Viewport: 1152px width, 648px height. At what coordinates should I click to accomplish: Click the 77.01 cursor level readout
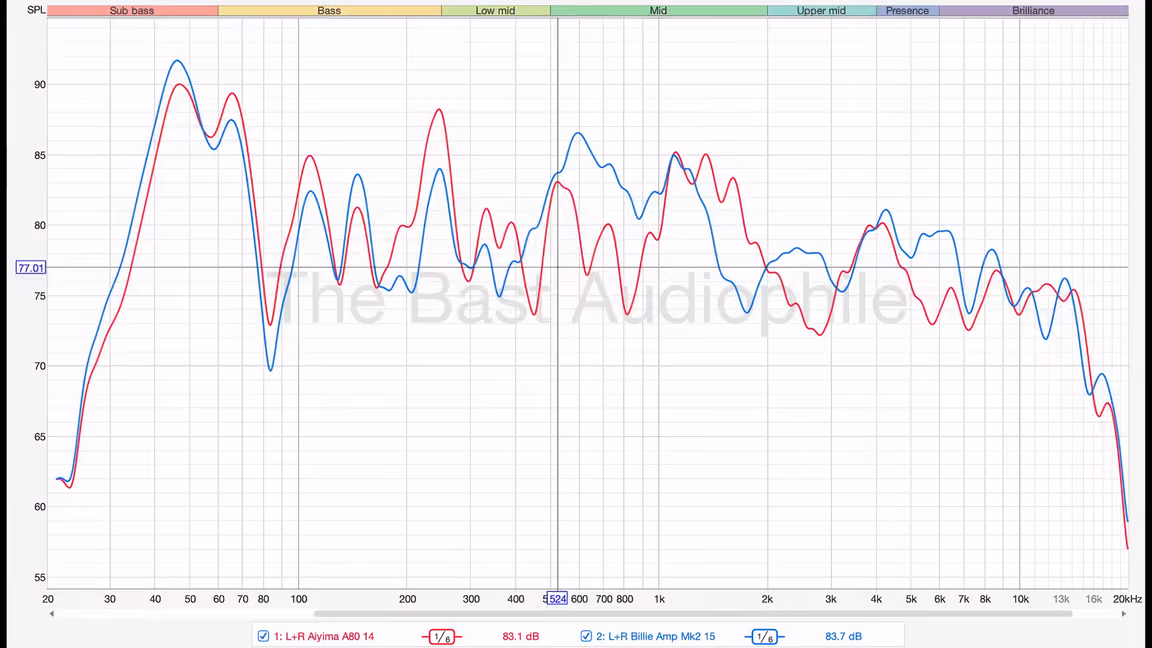tap(31, 268)
